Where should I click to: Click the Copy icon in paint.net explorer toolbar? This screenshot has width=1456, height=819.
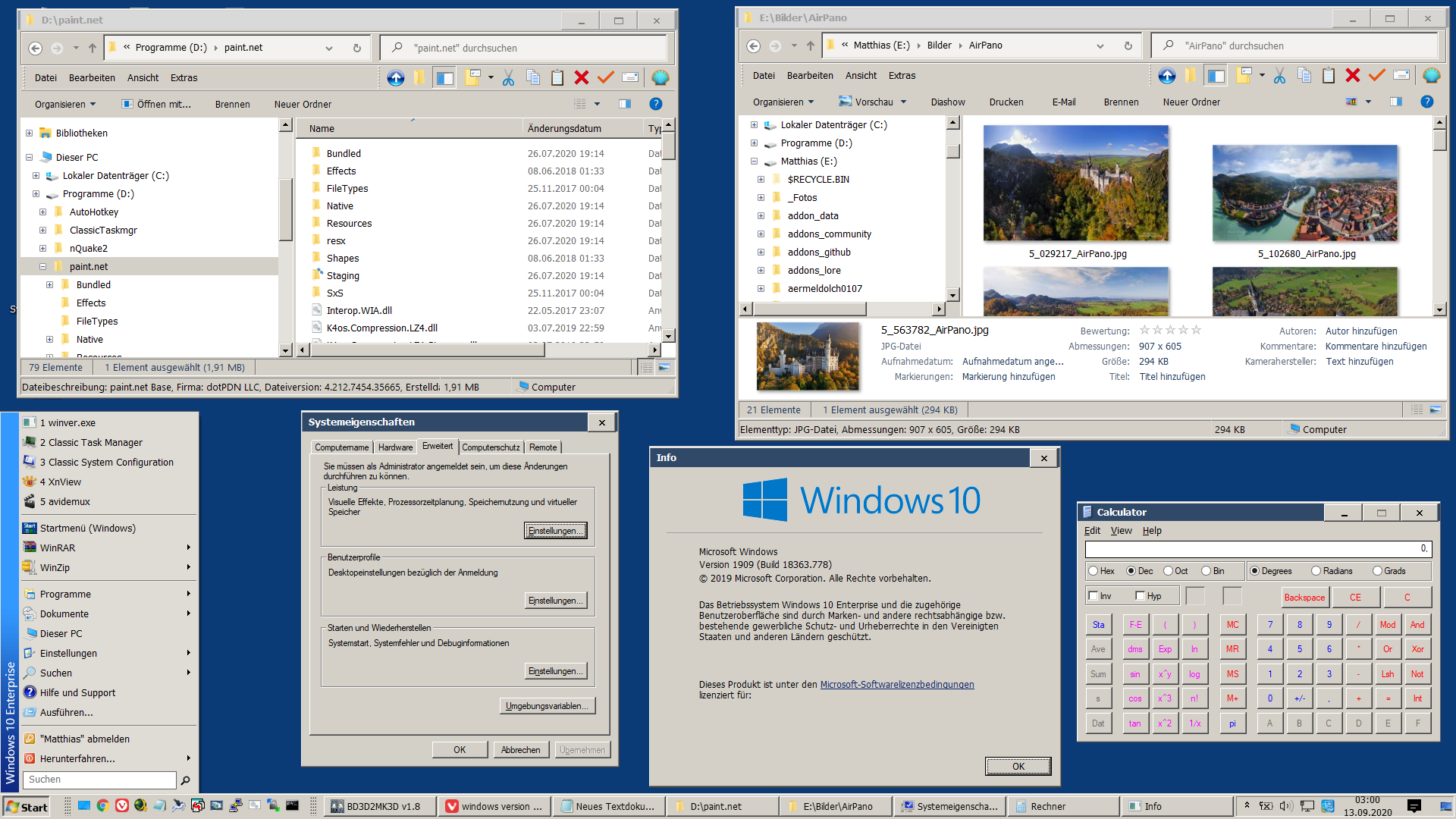point(533,77)
